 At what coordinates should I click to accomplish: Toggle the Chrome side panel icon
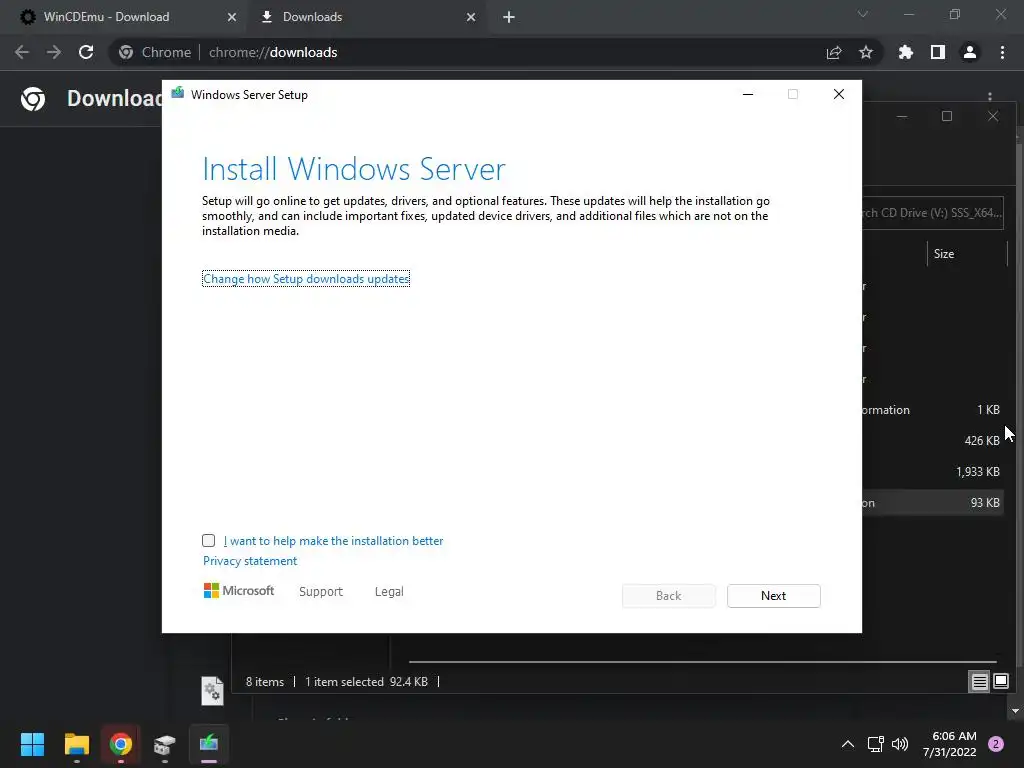pos(938,52)
